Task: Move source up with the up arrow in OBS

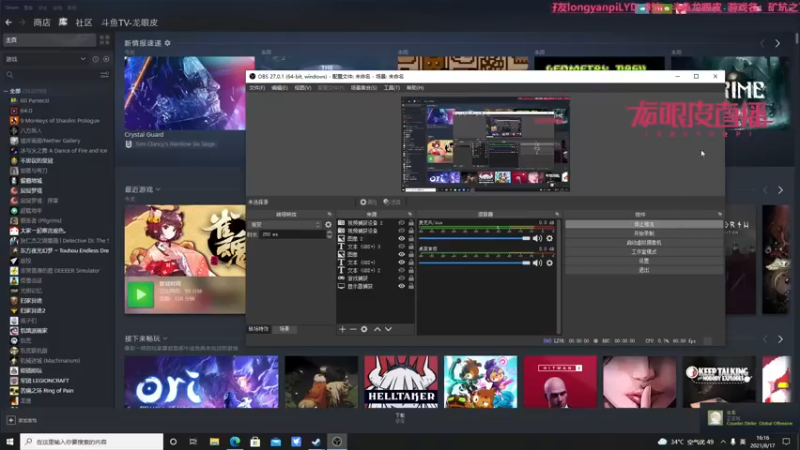Action: tap(378, 329)
